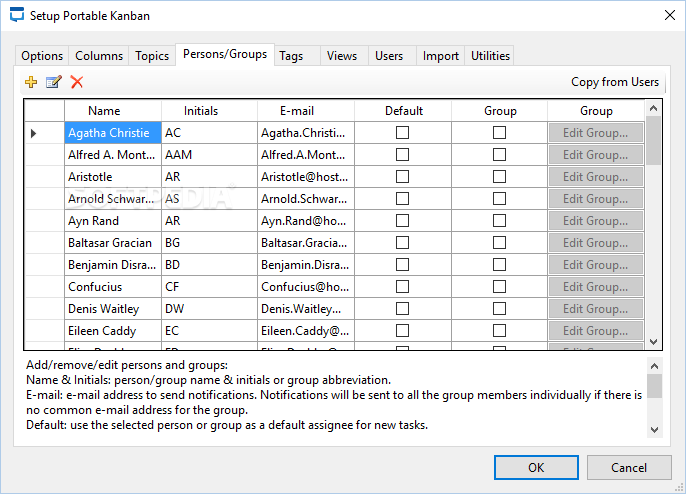Check Default for Agatha Christie
686x494 pixels.
402,133
